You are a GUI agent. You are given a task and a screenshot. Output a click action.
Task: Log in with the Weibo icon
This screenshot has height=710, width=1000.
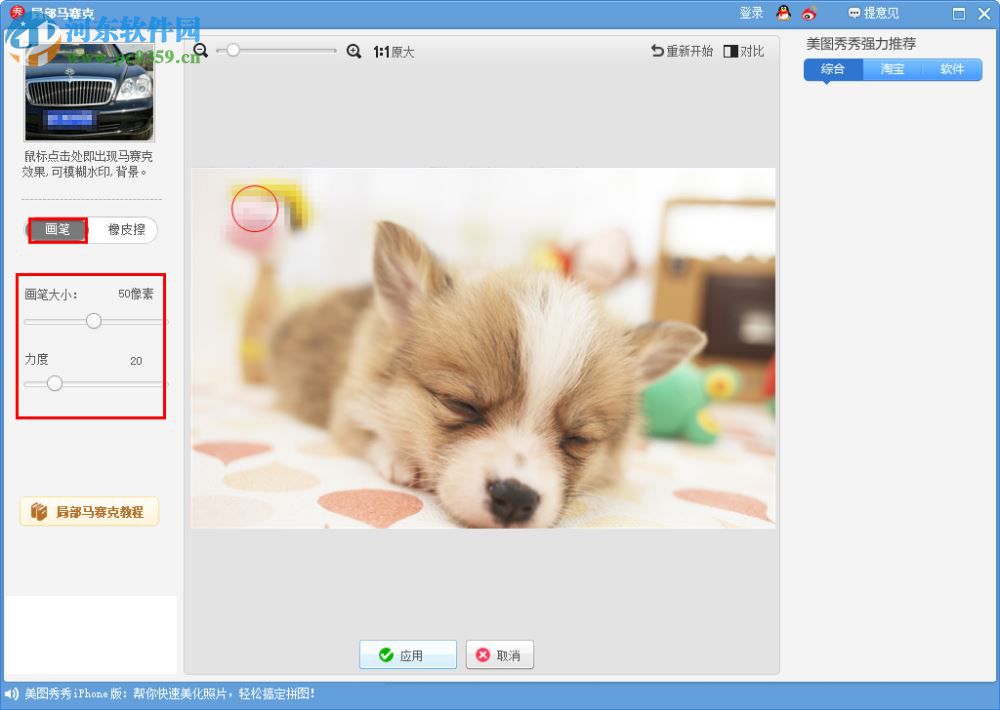809,13
